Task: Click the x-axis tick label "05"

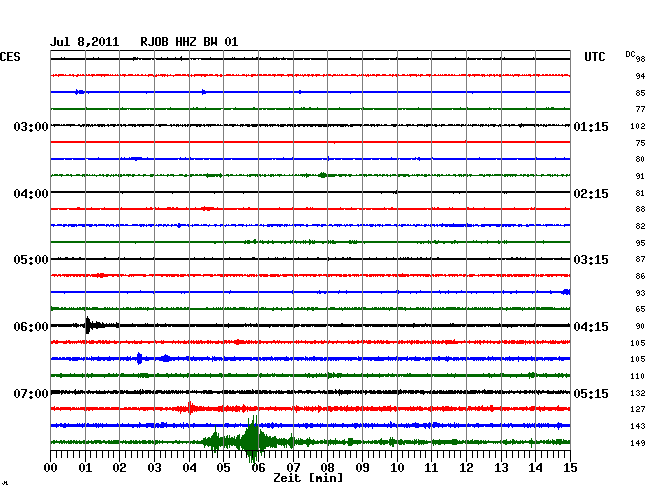Action: coord(223,467)
